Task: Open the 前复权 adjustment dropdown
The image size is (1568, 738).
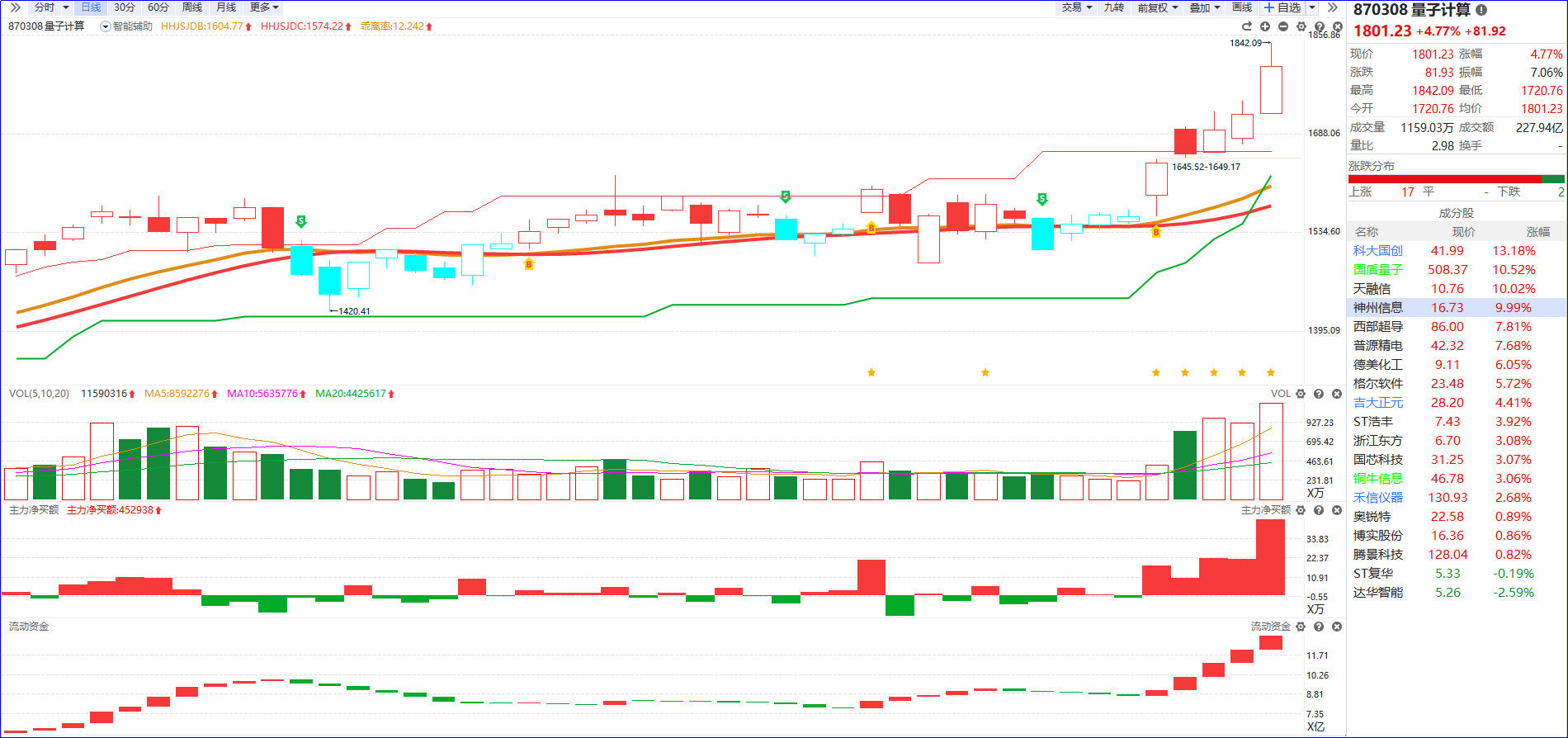Action: tap(1157, 7)
